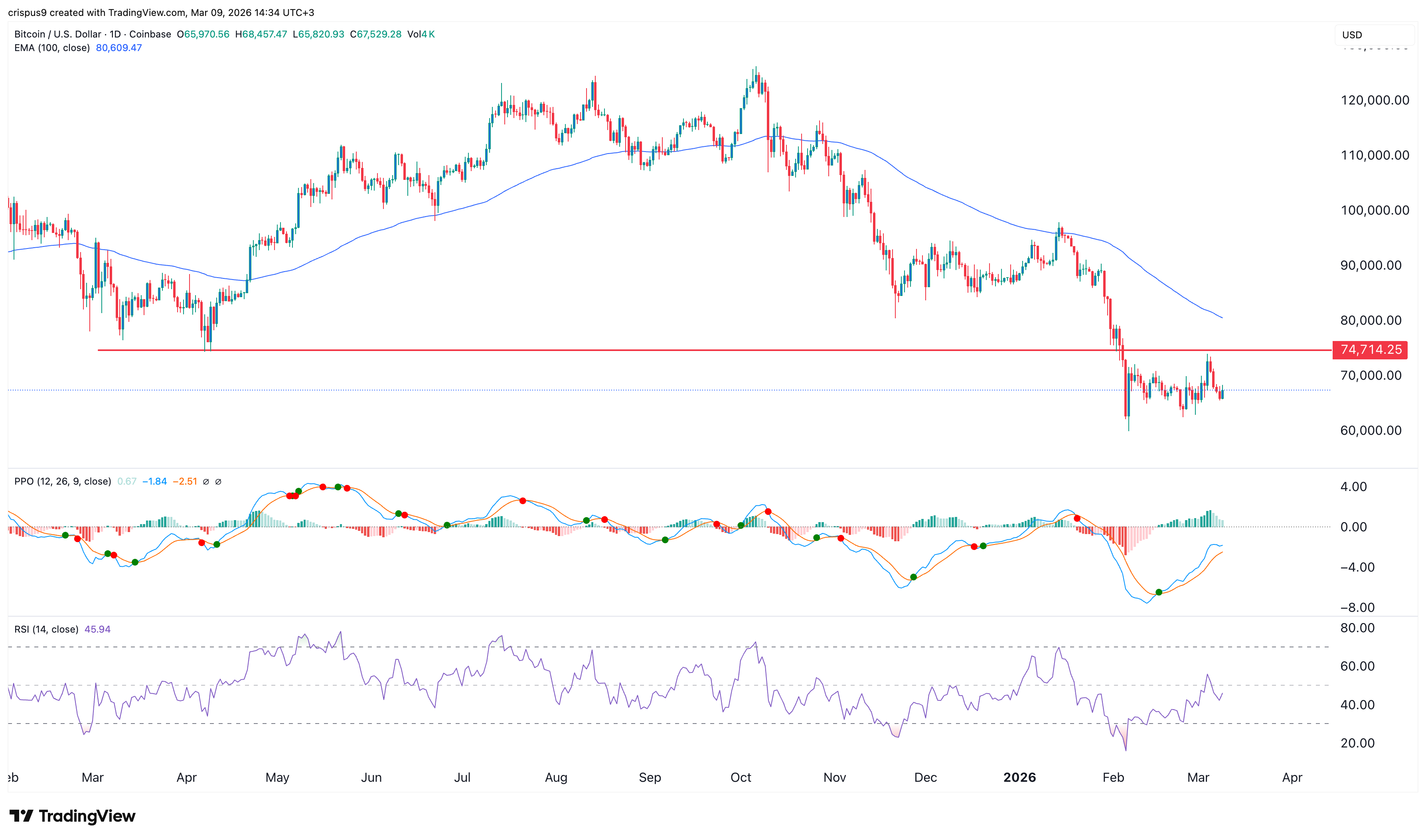Click the TradingView wordmark text
Viewport: 1426px width, 840px height.
pyautogui.click(x=87, y=816)
